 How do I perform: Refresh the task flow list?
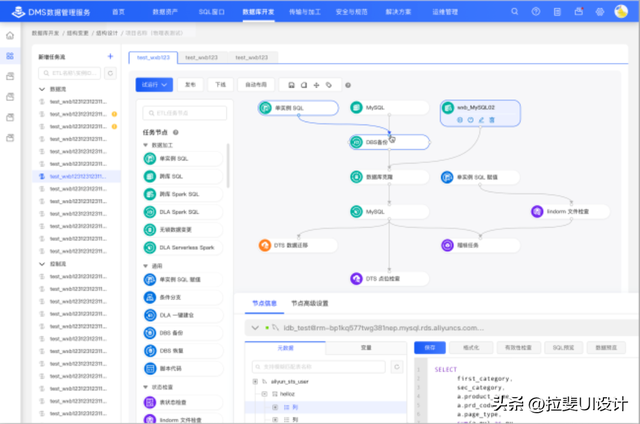110,73
